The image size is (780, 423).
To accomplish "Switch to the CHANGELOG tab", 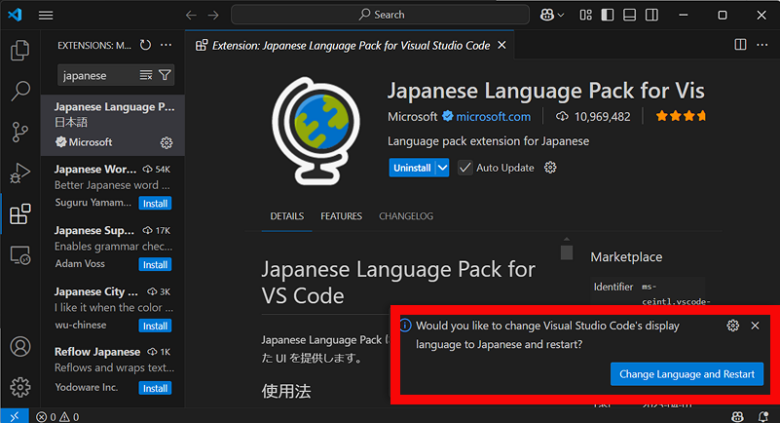I will click(x=406, y=216).
